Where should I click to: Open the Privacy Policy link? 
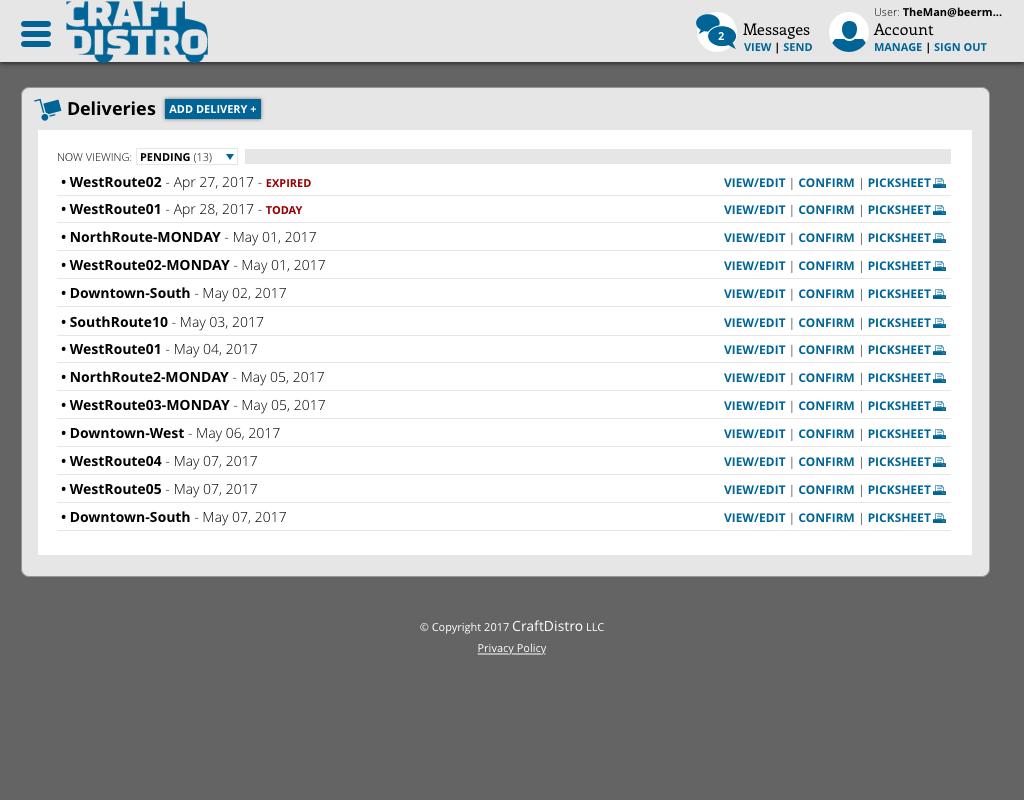[x=512, y=648]
